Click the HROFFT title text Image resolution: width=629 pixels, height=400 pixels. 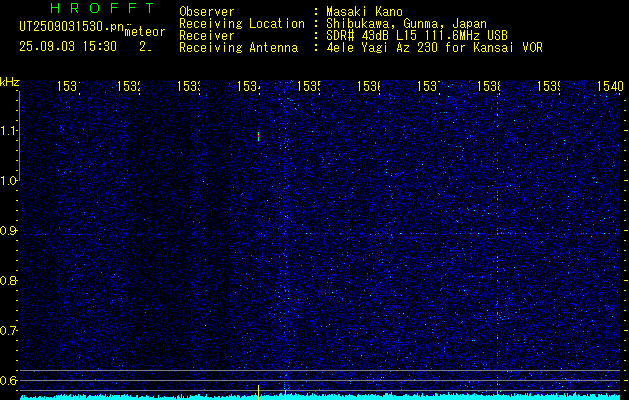102,8
